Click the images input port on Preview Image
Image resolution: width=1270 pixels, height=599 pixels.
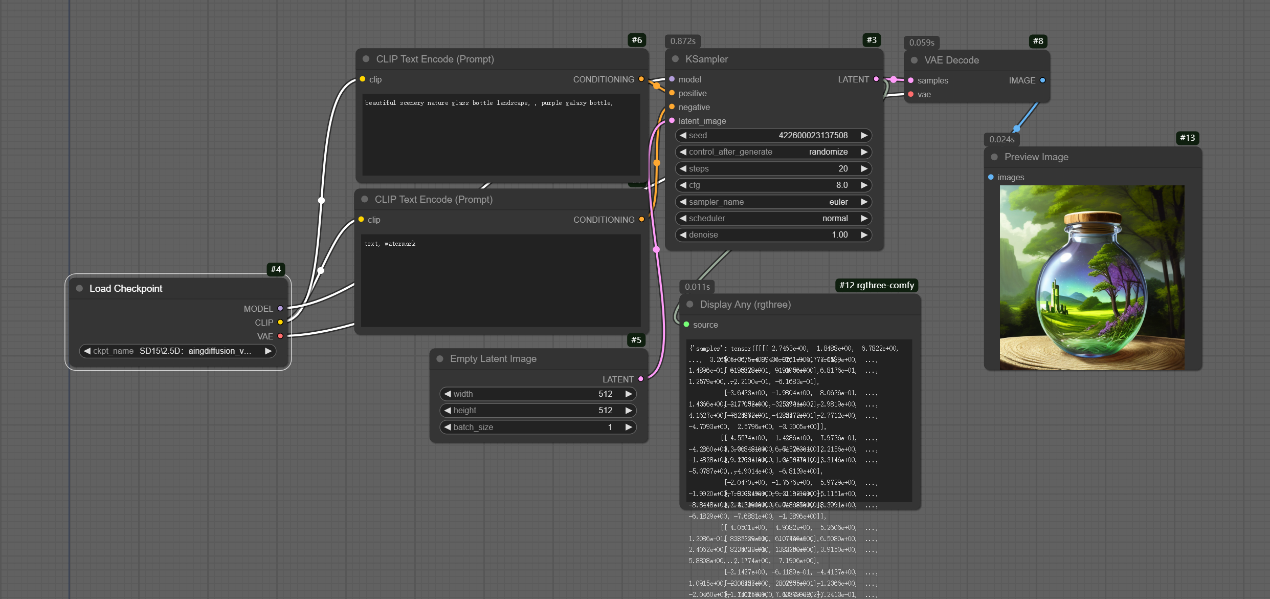click(991, 177)
